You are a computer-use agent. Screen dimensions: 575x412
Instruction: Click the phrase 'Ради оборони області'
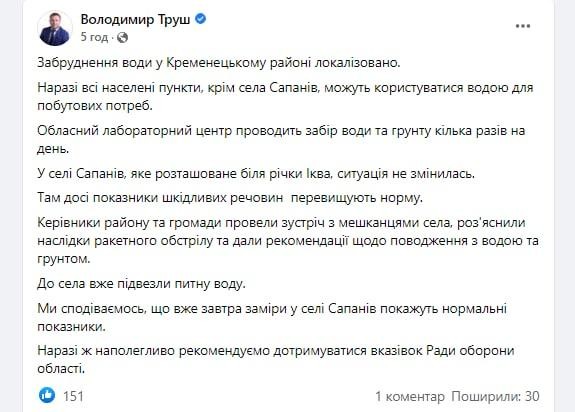click(x=276, y=360)
